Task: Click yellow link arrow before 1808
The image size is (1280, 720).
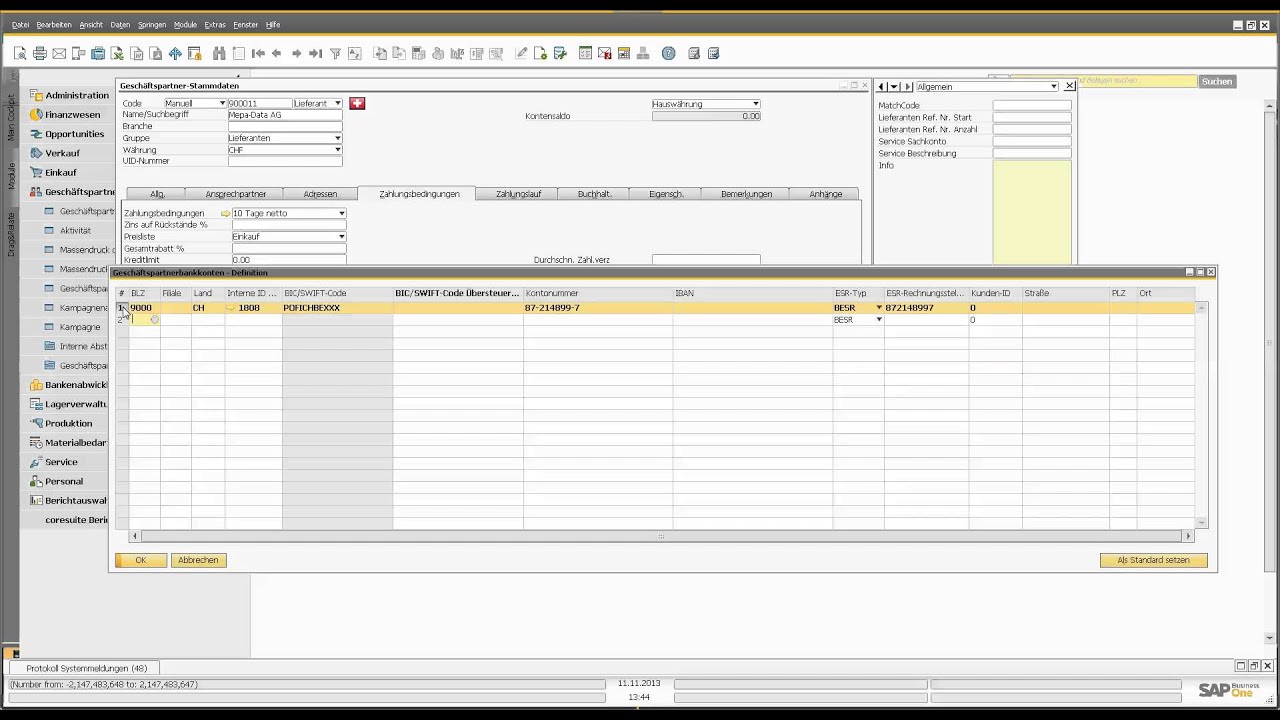Action: [x=231, y=308]
